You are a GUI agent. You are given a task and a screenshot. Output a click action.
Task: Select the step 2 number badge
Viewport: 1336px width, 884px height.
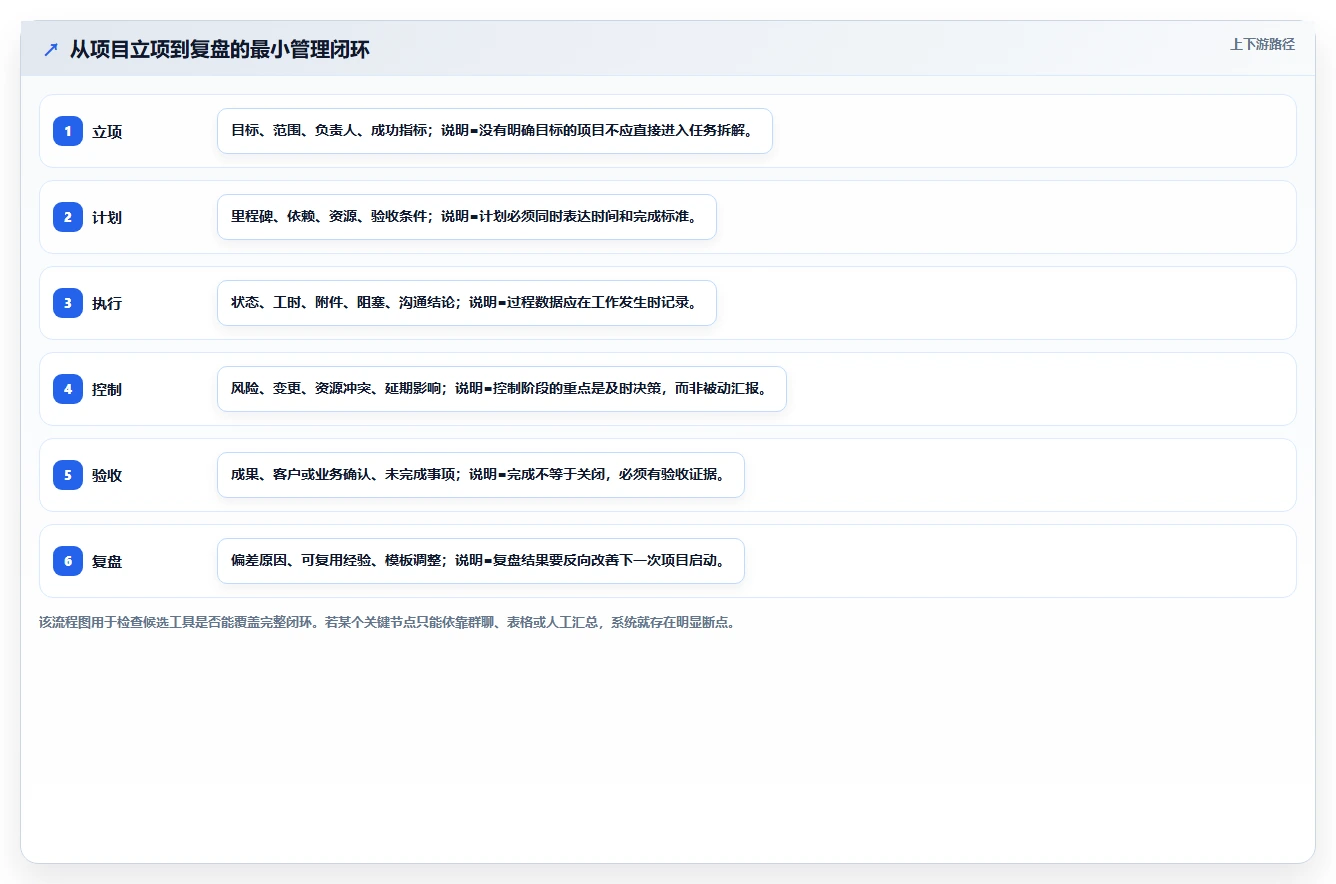point(68,217)
